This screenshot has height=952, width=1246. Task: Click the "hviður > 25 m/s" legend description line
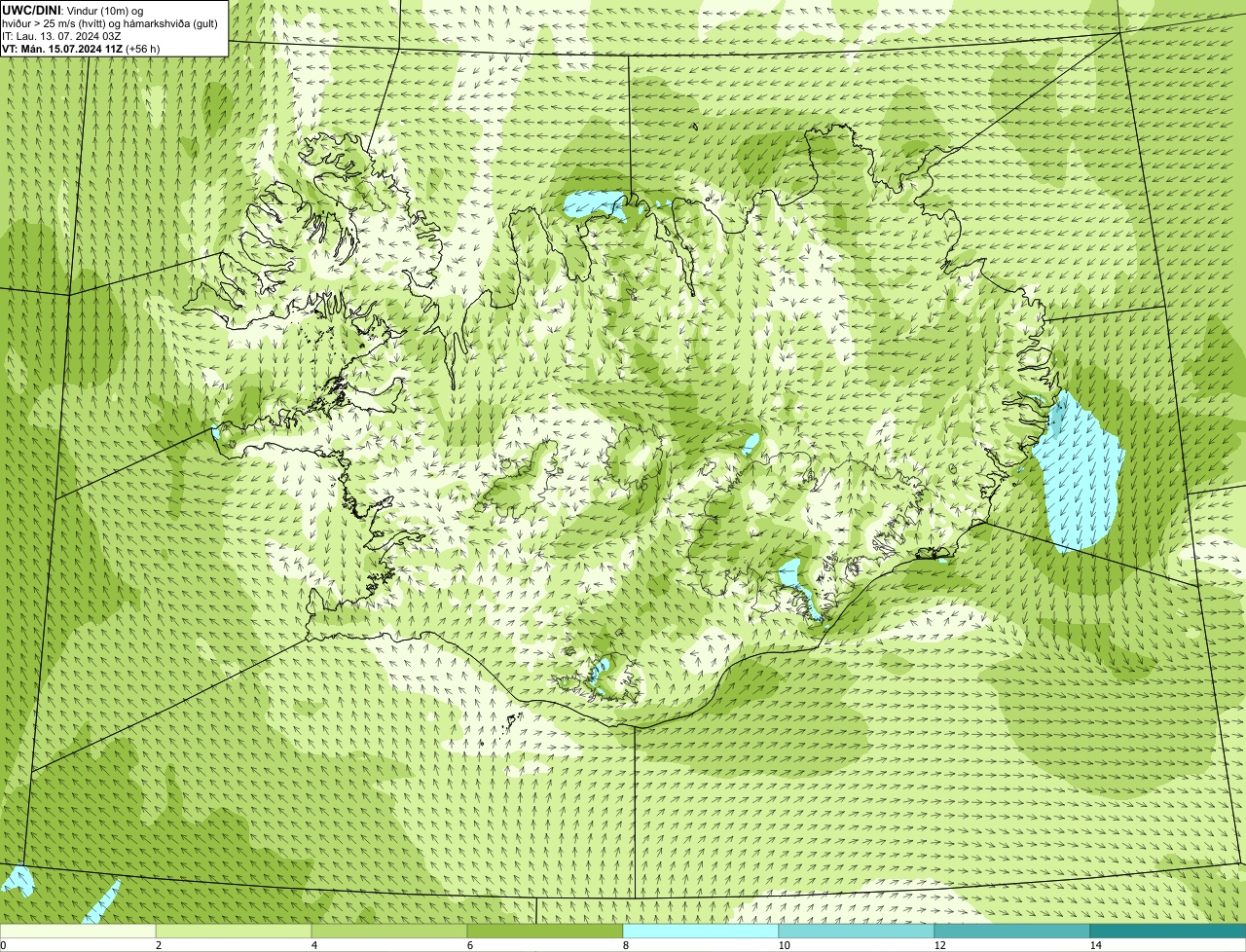click(x=110, y=23)
